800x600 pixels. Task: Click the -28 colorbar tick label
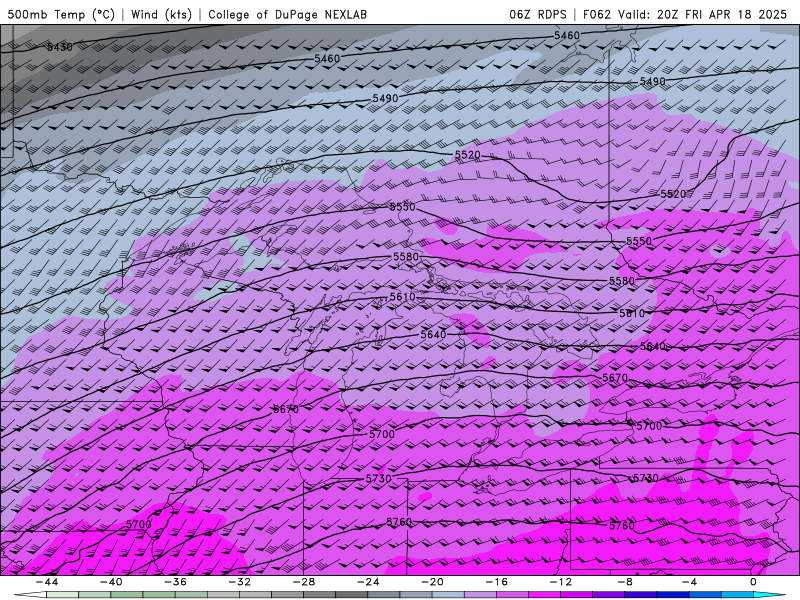click(x=304, y=582)
